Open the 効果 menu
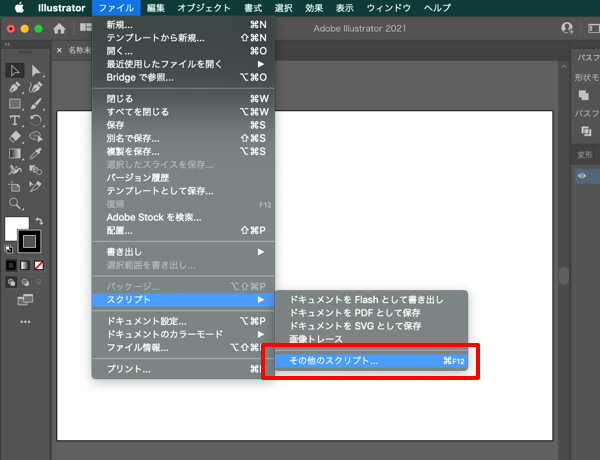This screenshot has width=600, height=460. (x=314, y=8)
